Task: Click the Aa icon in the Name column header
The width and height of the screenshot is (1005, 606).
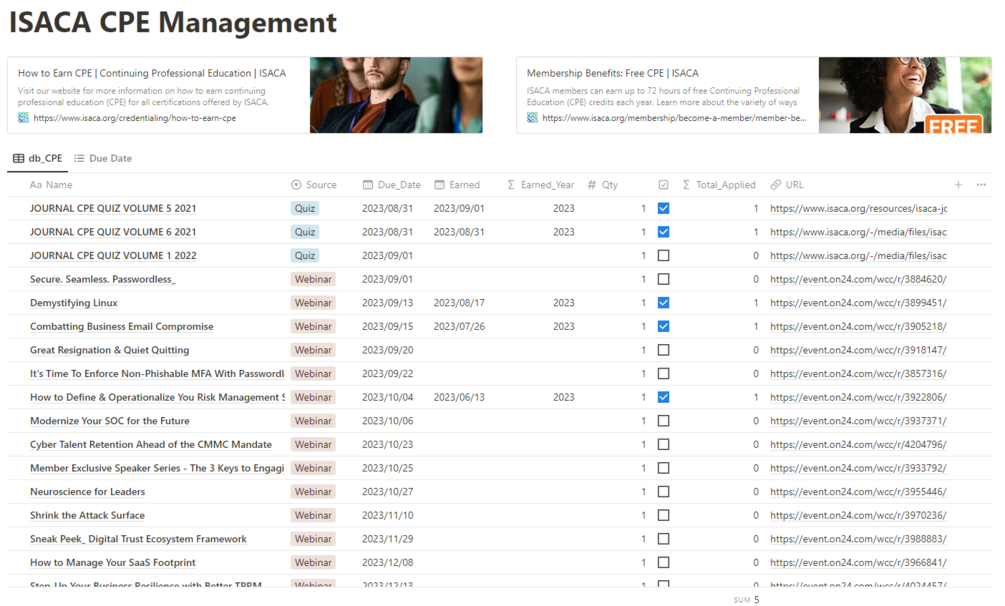Action: (x=36, y=185)
